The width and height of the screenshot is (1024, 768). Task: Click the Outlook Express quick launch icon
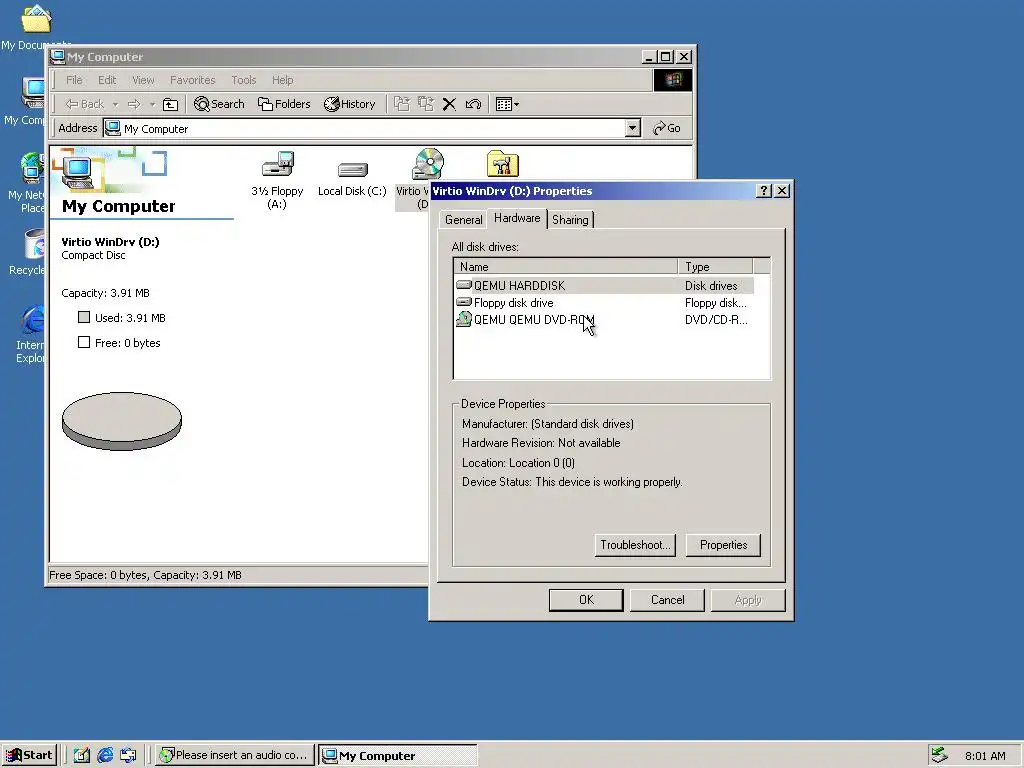click(x=129, y=755)
